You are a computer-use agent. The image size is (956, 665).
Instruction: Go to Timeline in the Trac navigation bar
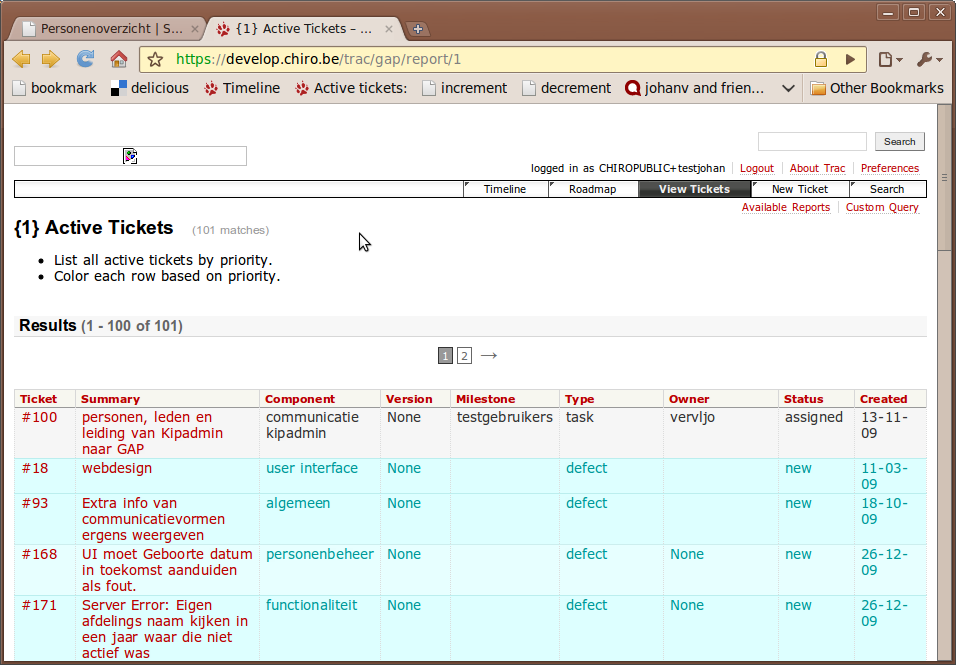505,189
